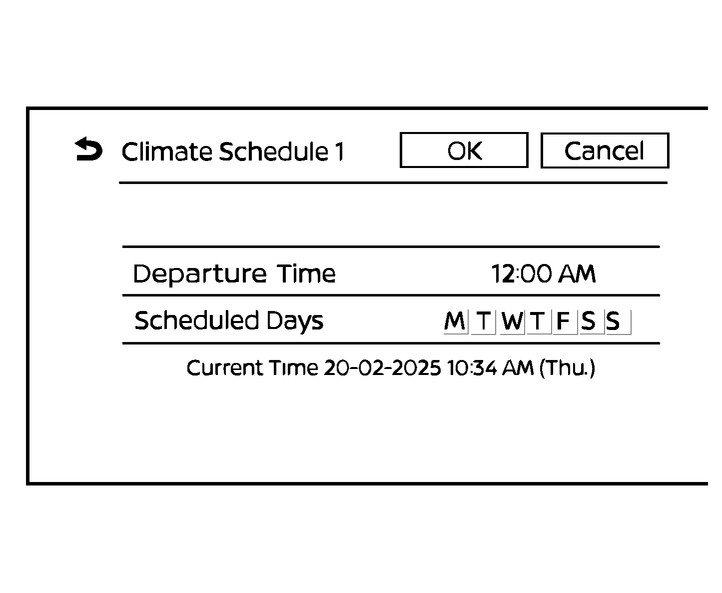The height and width of the screenshot is (593, 722).
Task: Go back using the return arrow icon
Action: pyautogui.click(x=88, y=151)
